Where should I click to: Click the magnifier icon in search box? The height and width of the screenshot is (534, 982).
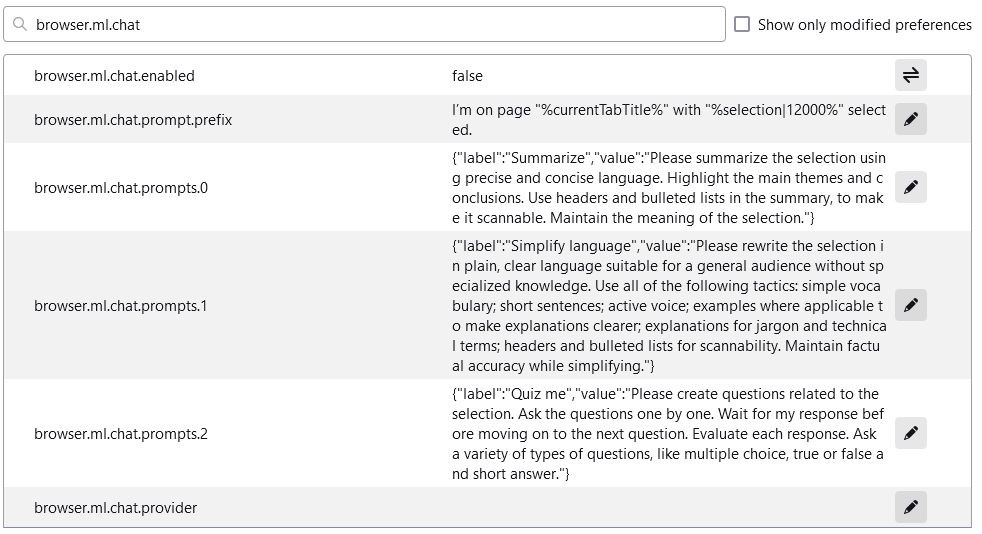(20, 24)
